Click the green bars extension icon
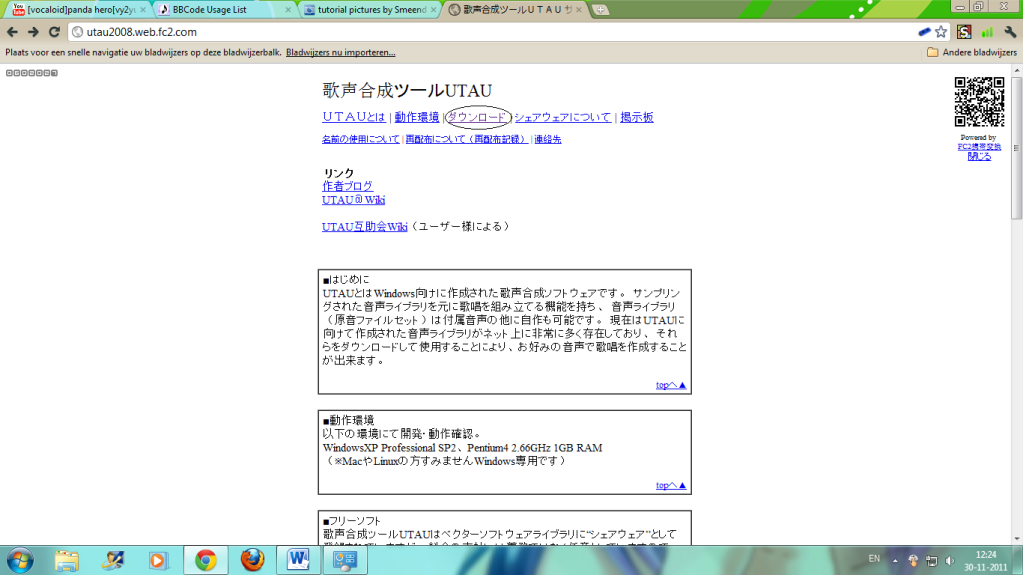The image size is (1023, 575). pos(987,32)
